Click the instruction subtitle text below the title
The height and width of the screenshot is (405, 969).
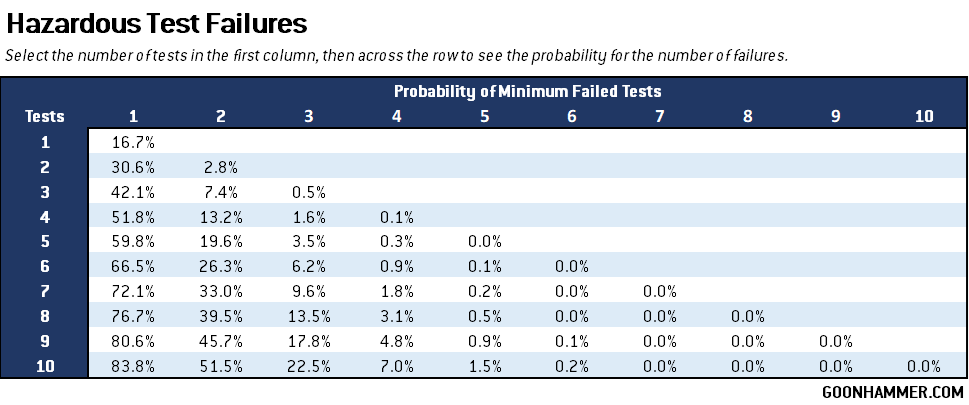coord(397,55)
